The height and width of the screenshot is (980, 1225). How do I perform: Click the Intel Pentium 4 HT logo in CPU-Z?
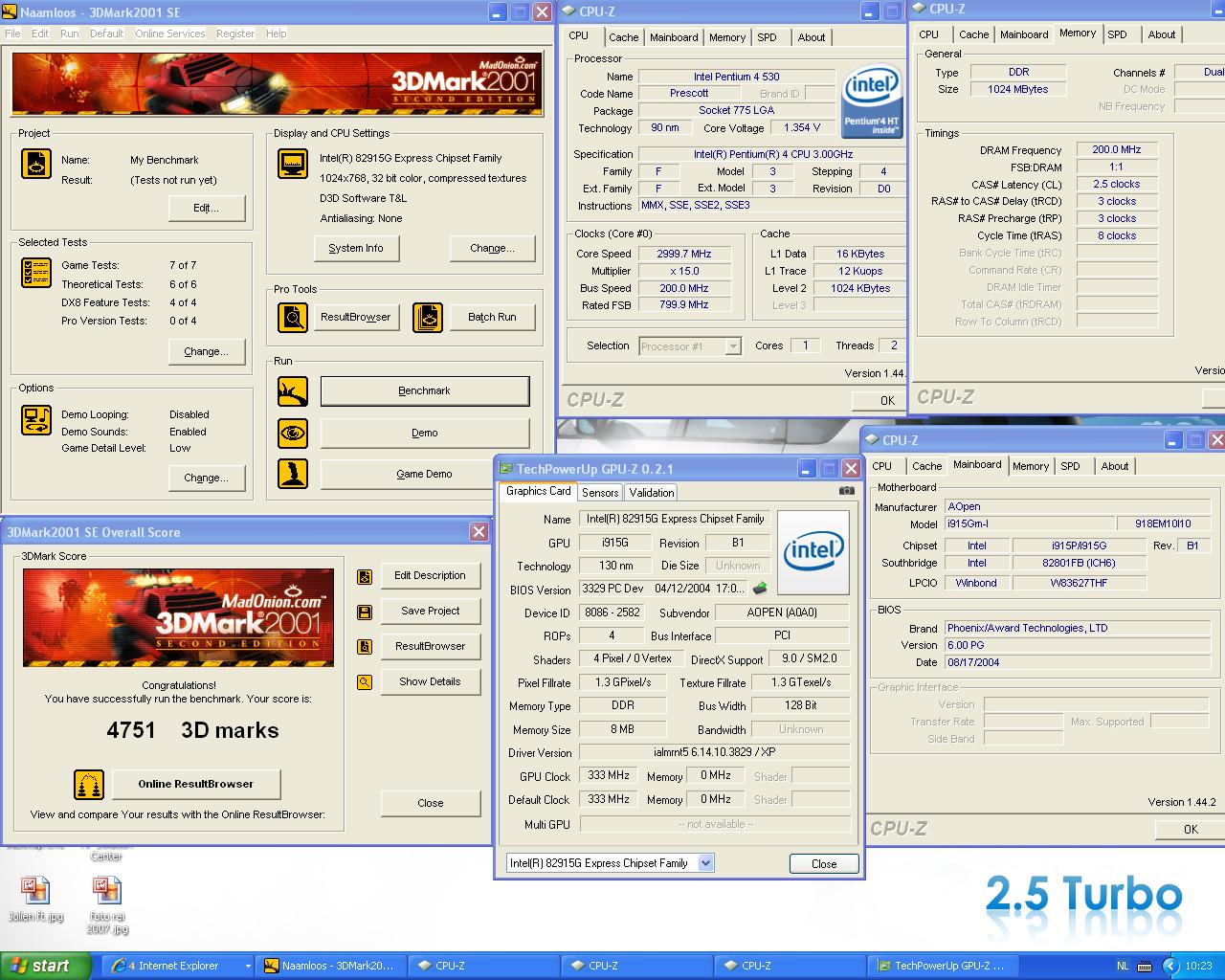pos(872,101)
